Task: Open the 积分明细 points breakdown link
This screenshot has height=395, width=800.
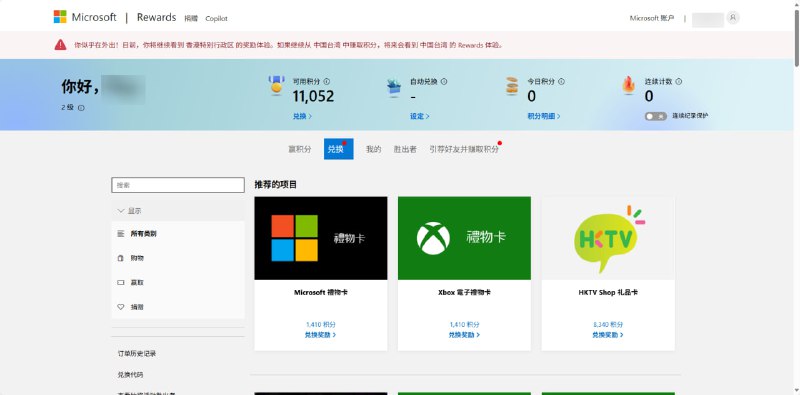Action: click(544, 116)
